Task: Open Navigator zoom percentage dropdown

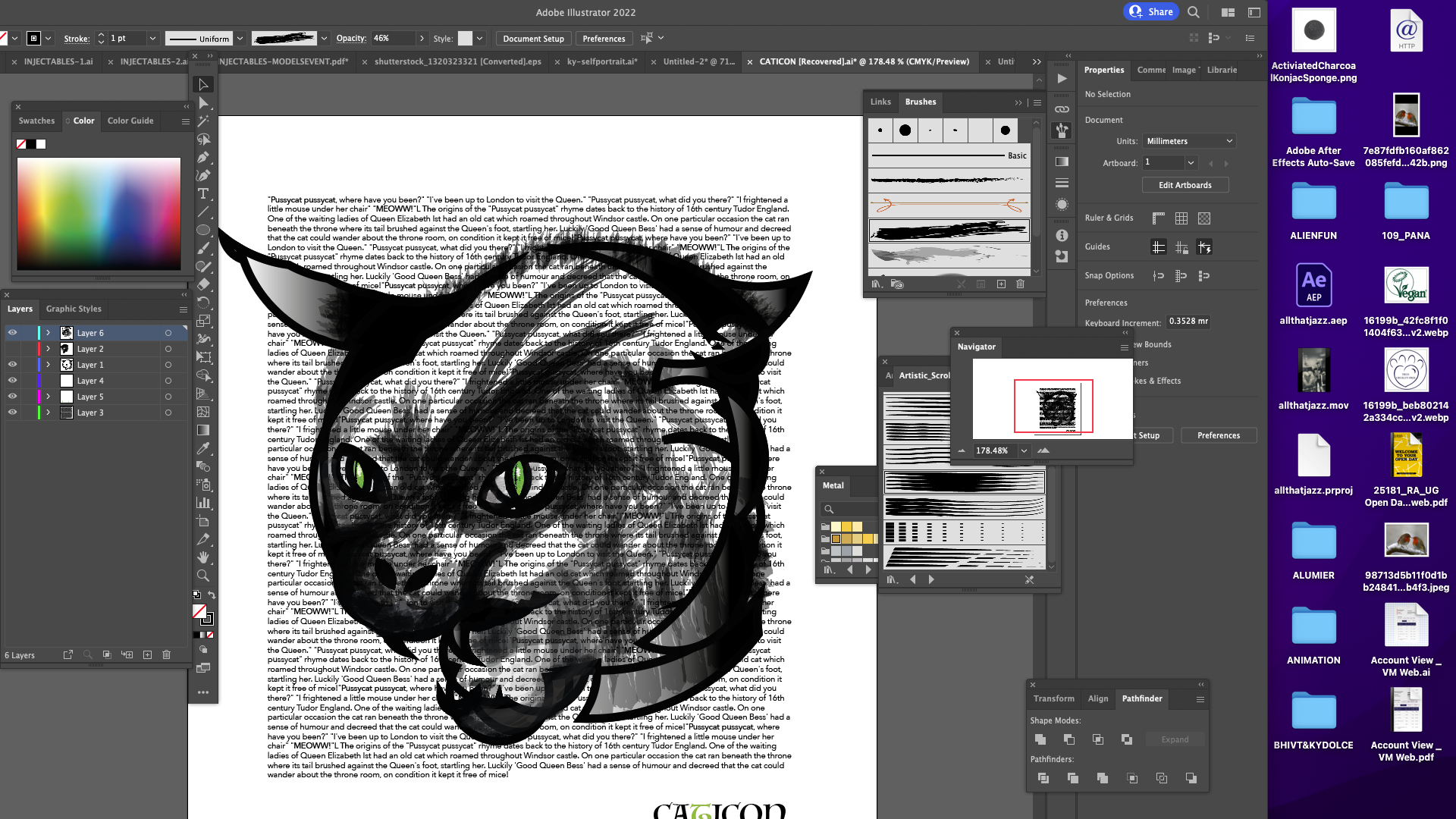Action: point(1024,450)
